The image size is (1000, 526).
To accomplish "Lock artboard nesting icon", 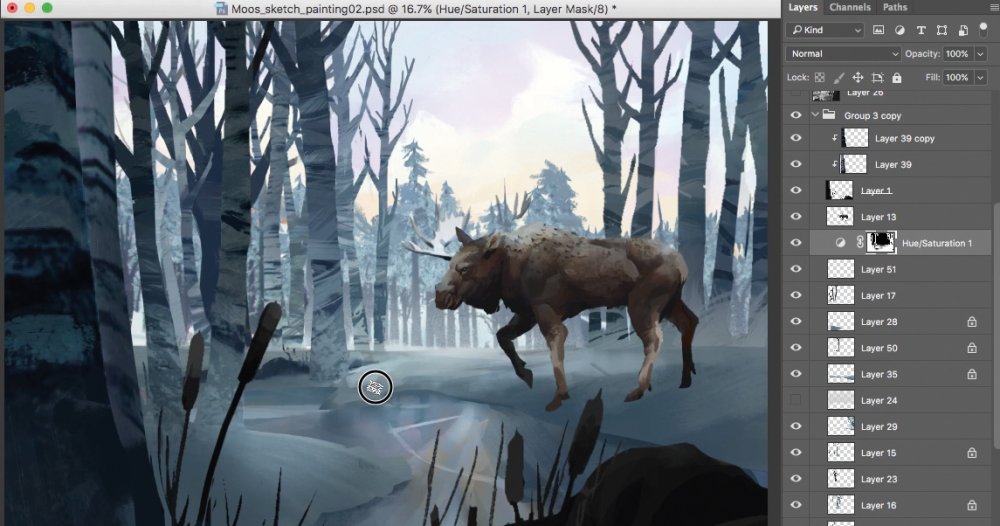I will click(878, 77).
